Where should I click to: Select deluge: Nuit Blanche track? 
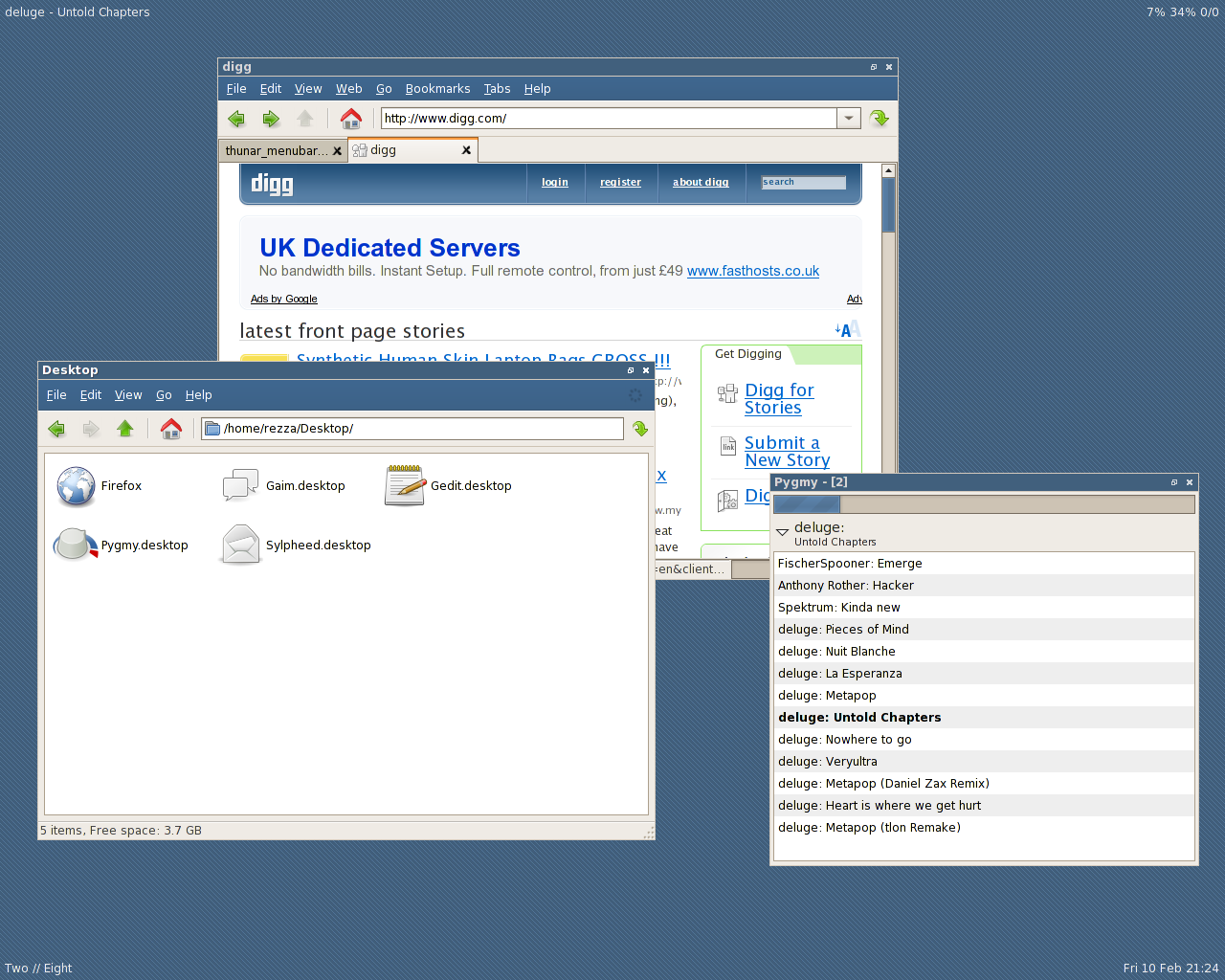tap(984, 652)
